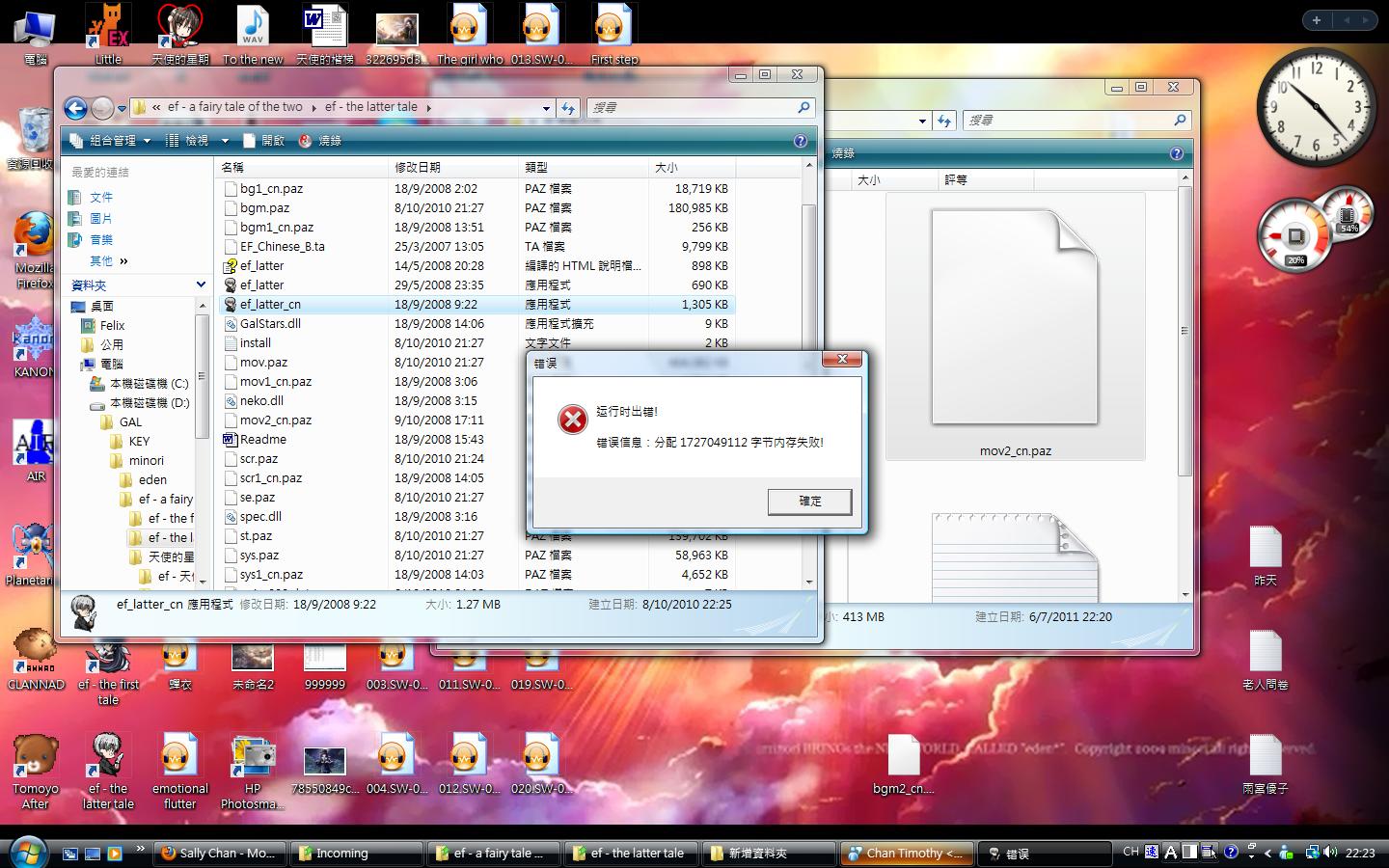The height and width of the screenshot is (868, 1389).
Task: Refresh the front Explorer folder
Action: coord(568,108)
